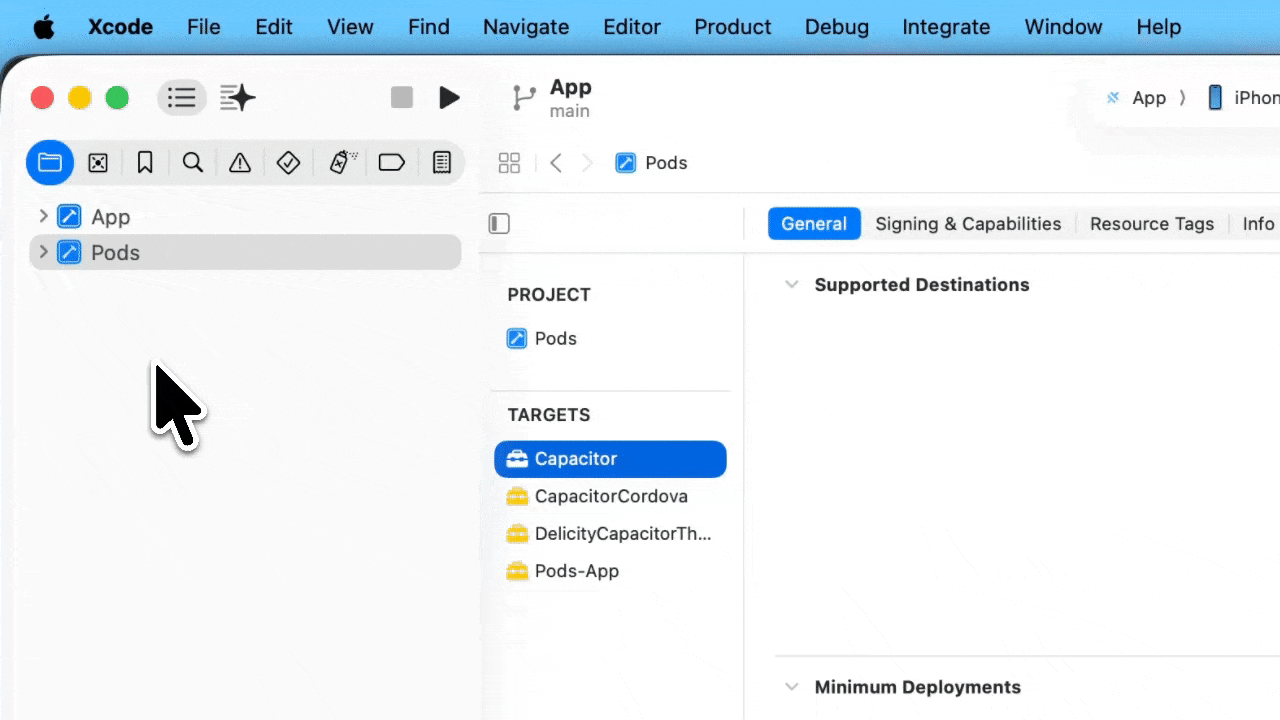Switch to the Info tab
1280x720 pixels.
pyautogui.click(x=1258, y=224)
